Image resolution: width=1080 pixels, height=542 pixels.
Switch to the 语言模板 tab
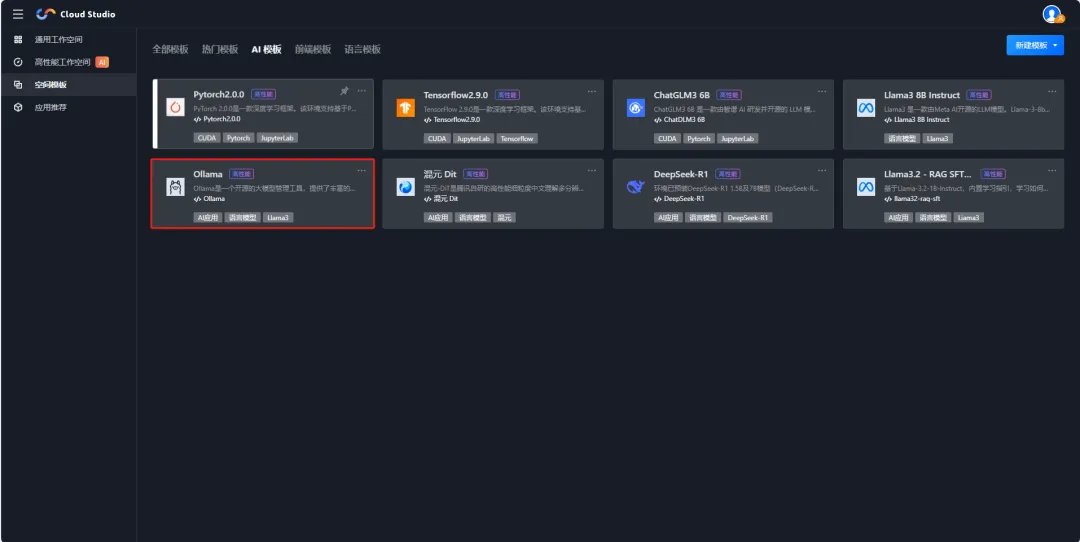pyautogui.click(x=362, y=50)
